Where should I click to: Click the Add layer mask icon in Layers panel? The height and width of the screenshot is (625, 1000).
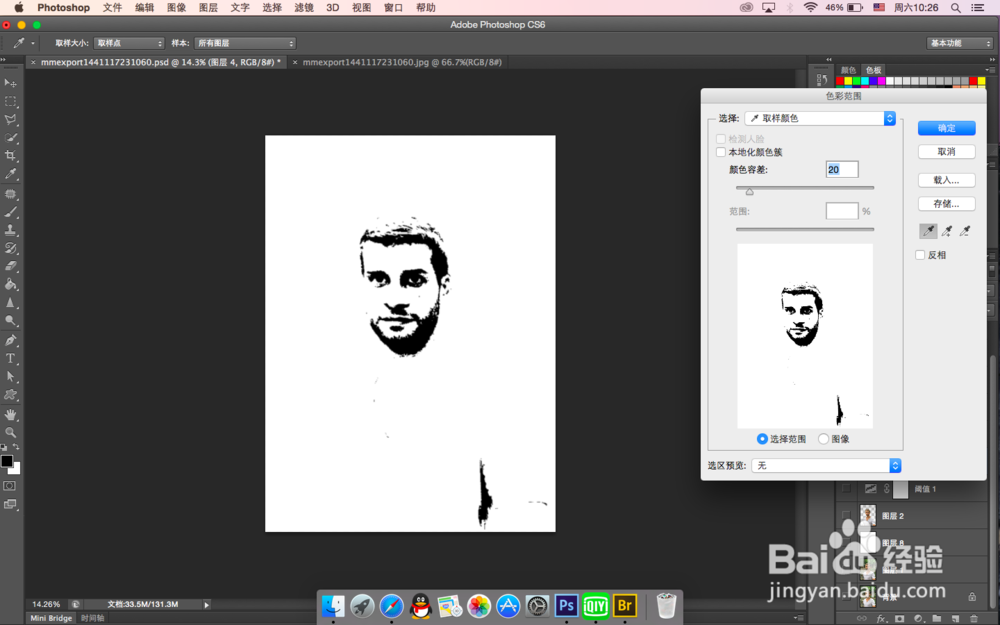900,619
